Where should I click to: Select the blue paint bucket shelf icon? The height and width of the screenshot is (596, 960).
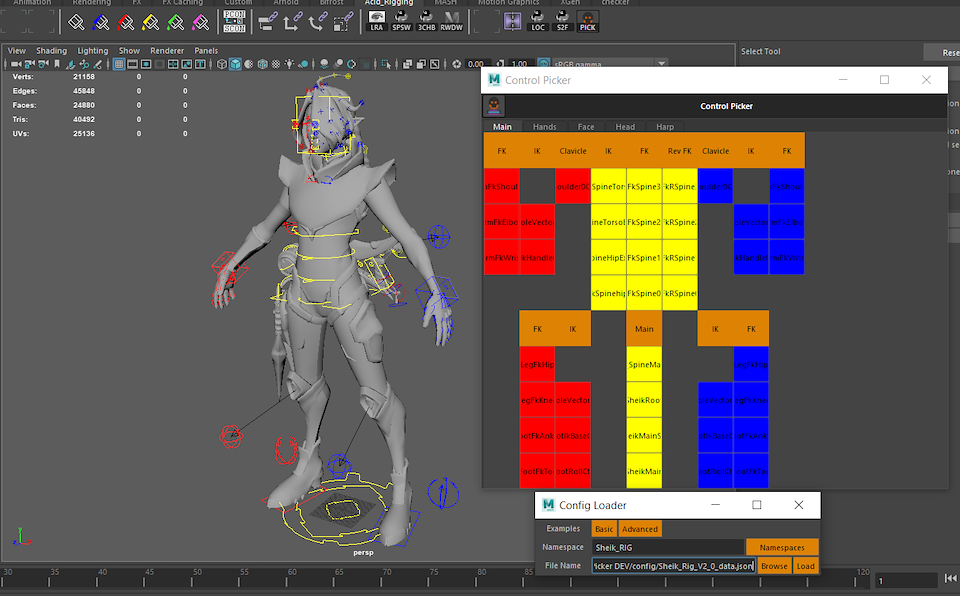tap(102, 21)
